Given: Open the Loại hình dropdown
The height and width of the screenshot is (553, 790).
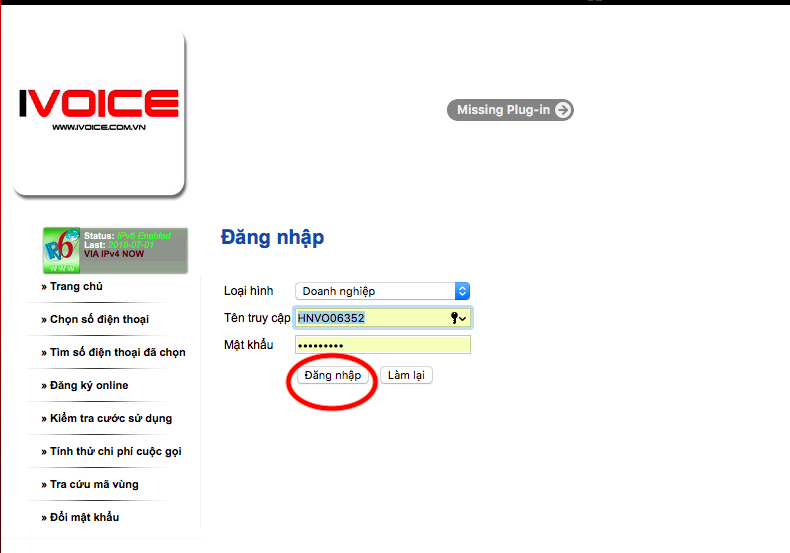Looking at the screenshot, I should pyautogui.click(x=382, y=291).
